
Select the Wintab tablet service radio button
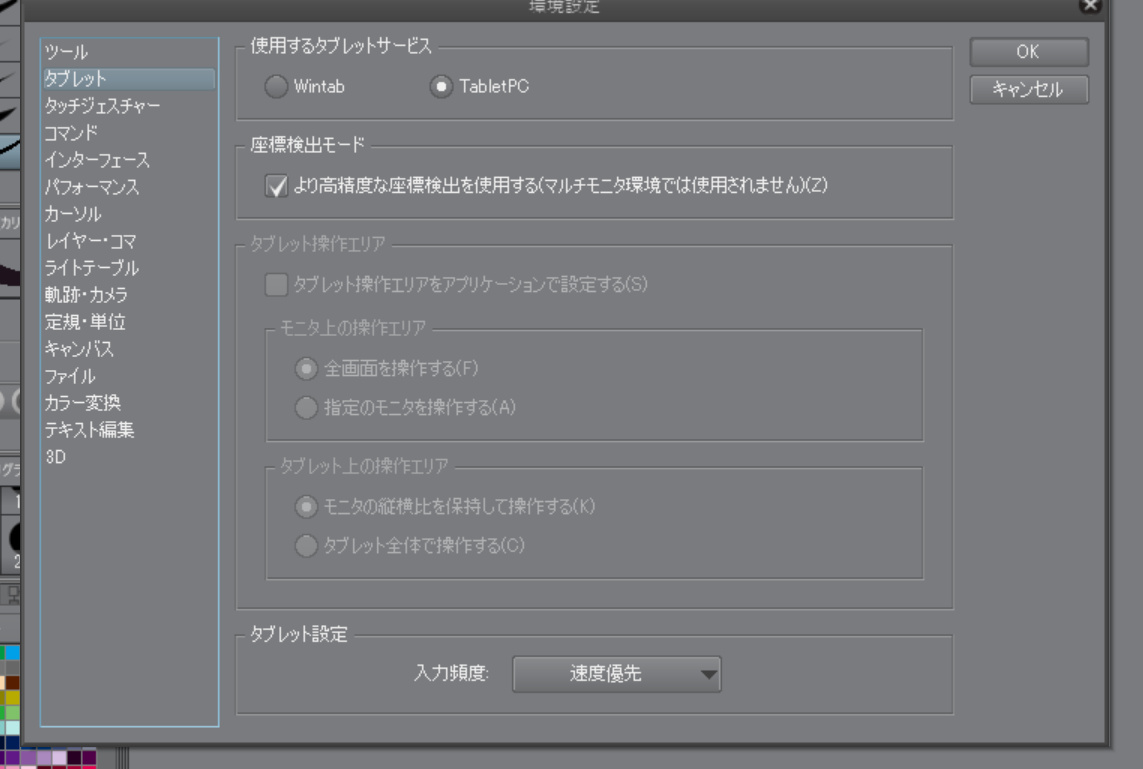[x=276, y=87]
